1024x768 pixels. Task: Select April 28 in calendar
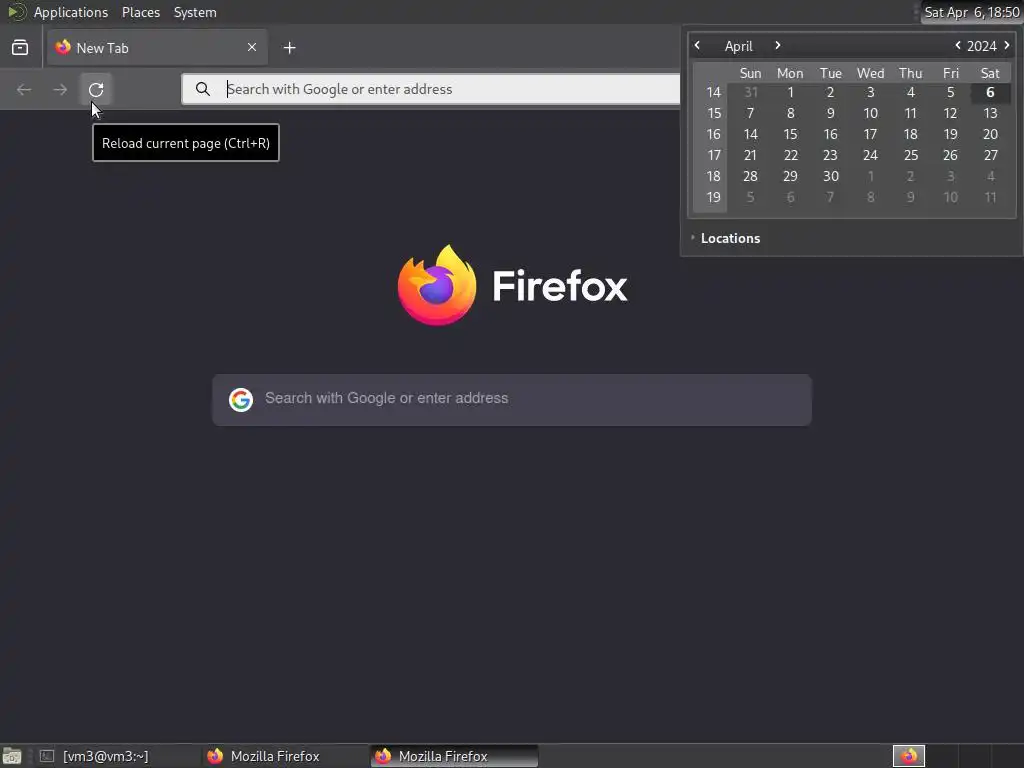[750, 176]
